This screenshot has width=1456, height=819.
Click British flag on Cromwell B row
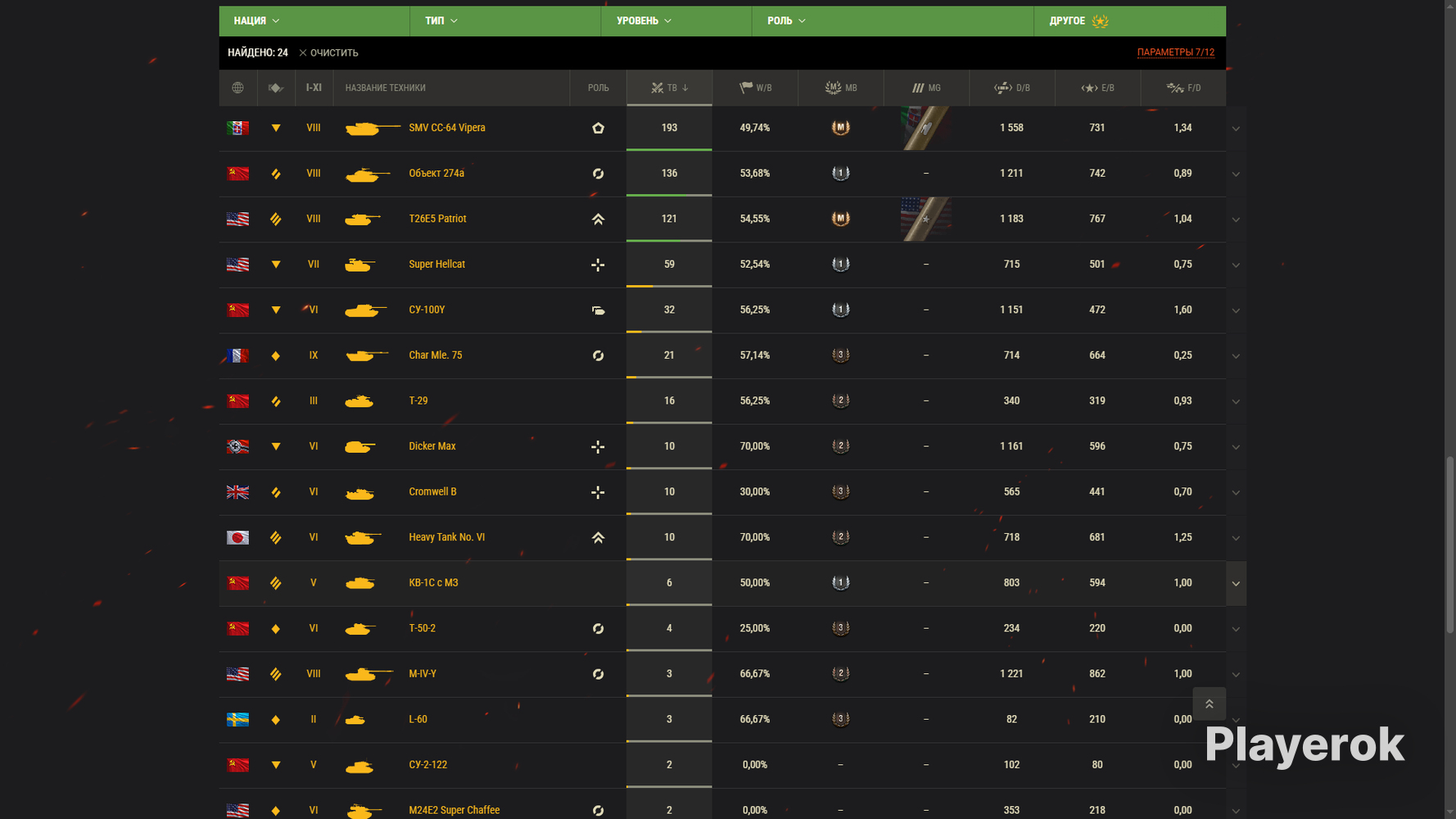237,492
